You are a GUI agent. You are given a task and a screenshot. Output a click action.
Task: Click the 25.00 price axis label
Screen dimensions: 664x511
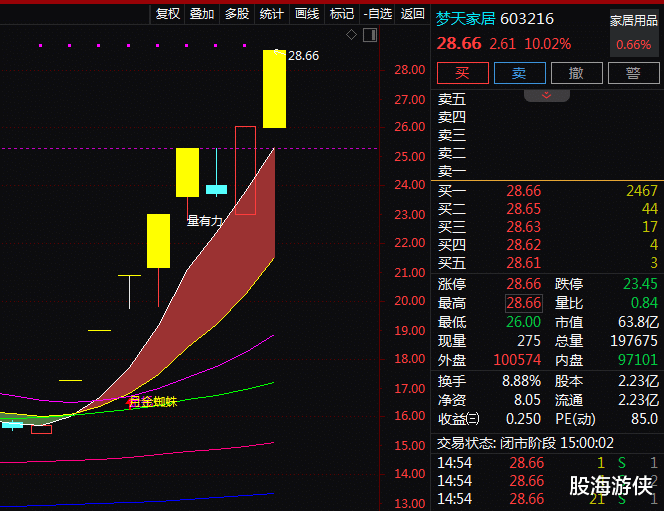[409, 157]
